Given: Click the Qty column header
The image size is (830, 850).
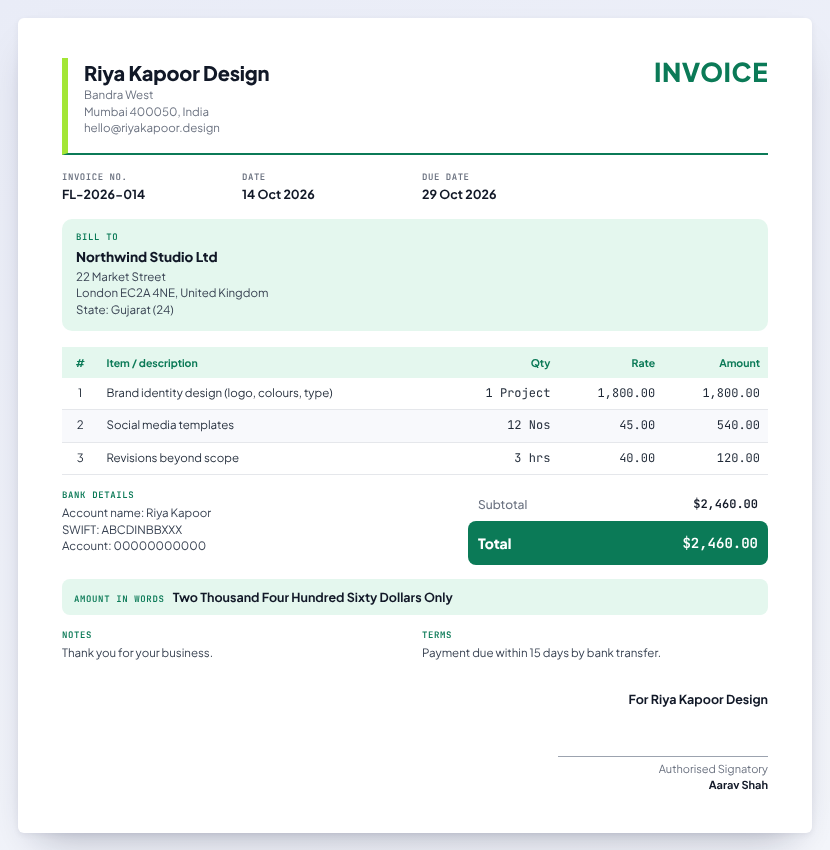Looking at the screenshot, I should (540, 363).
